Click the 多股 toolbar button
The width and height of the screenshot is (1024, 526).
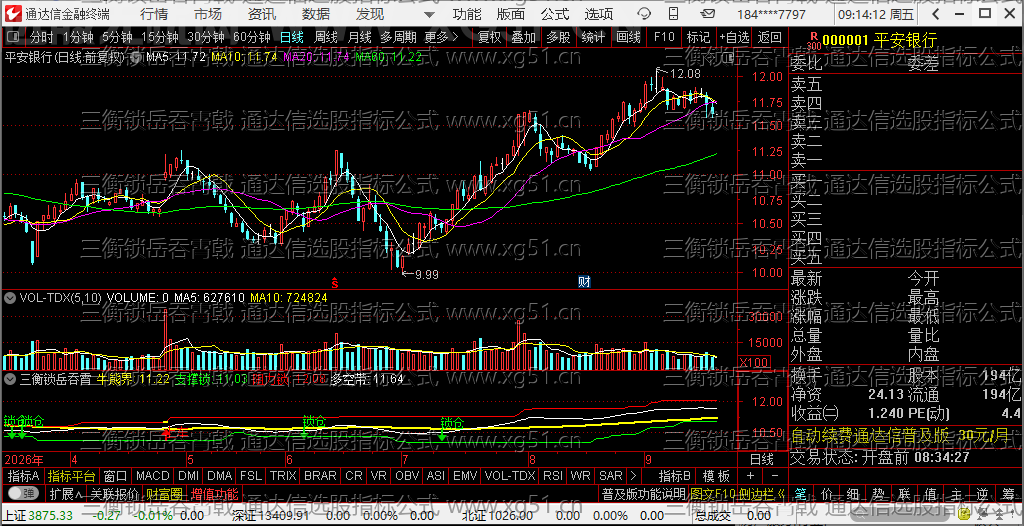click(558, 37)
